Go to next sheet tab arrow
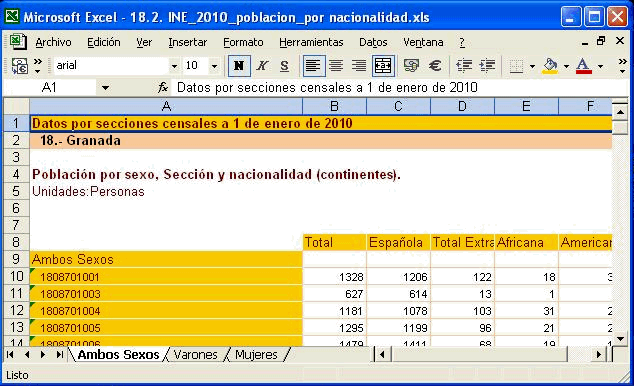 [43, 354]
